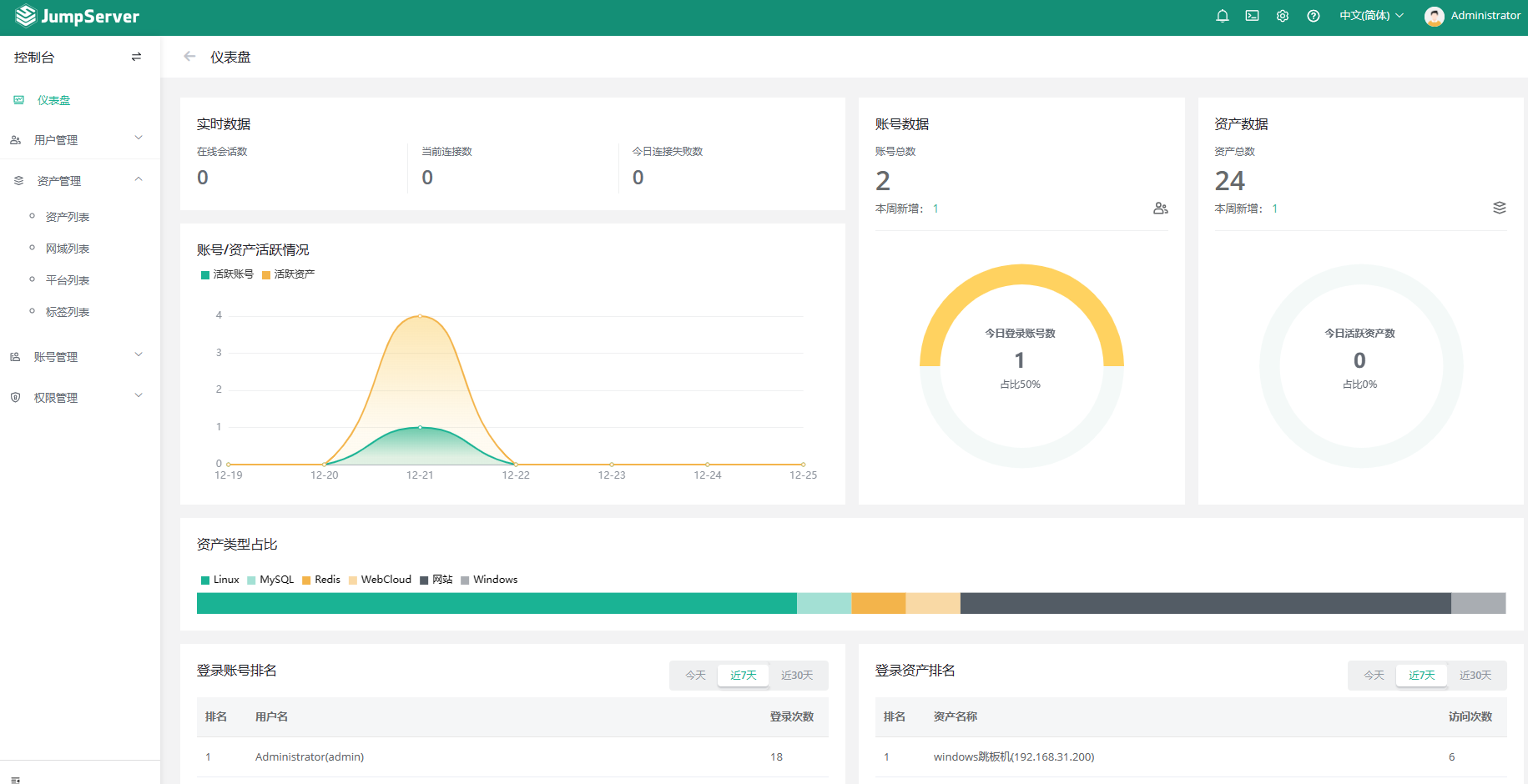Expand the 用户管理 menu chevron

pyautogui.click(x=139, y=138)
